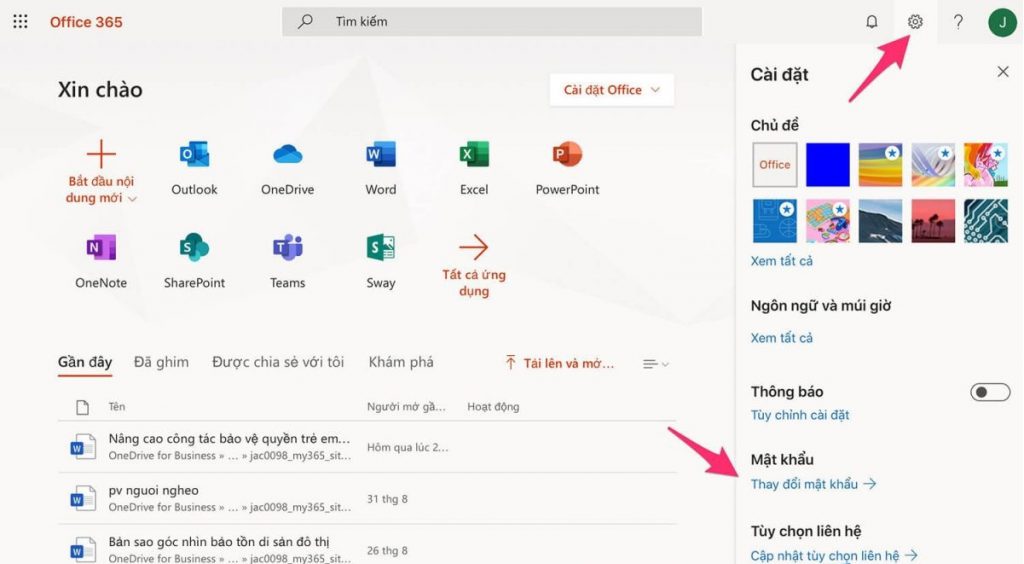Toggle the Thông báo switch
1024x564 pixels.
990,392
